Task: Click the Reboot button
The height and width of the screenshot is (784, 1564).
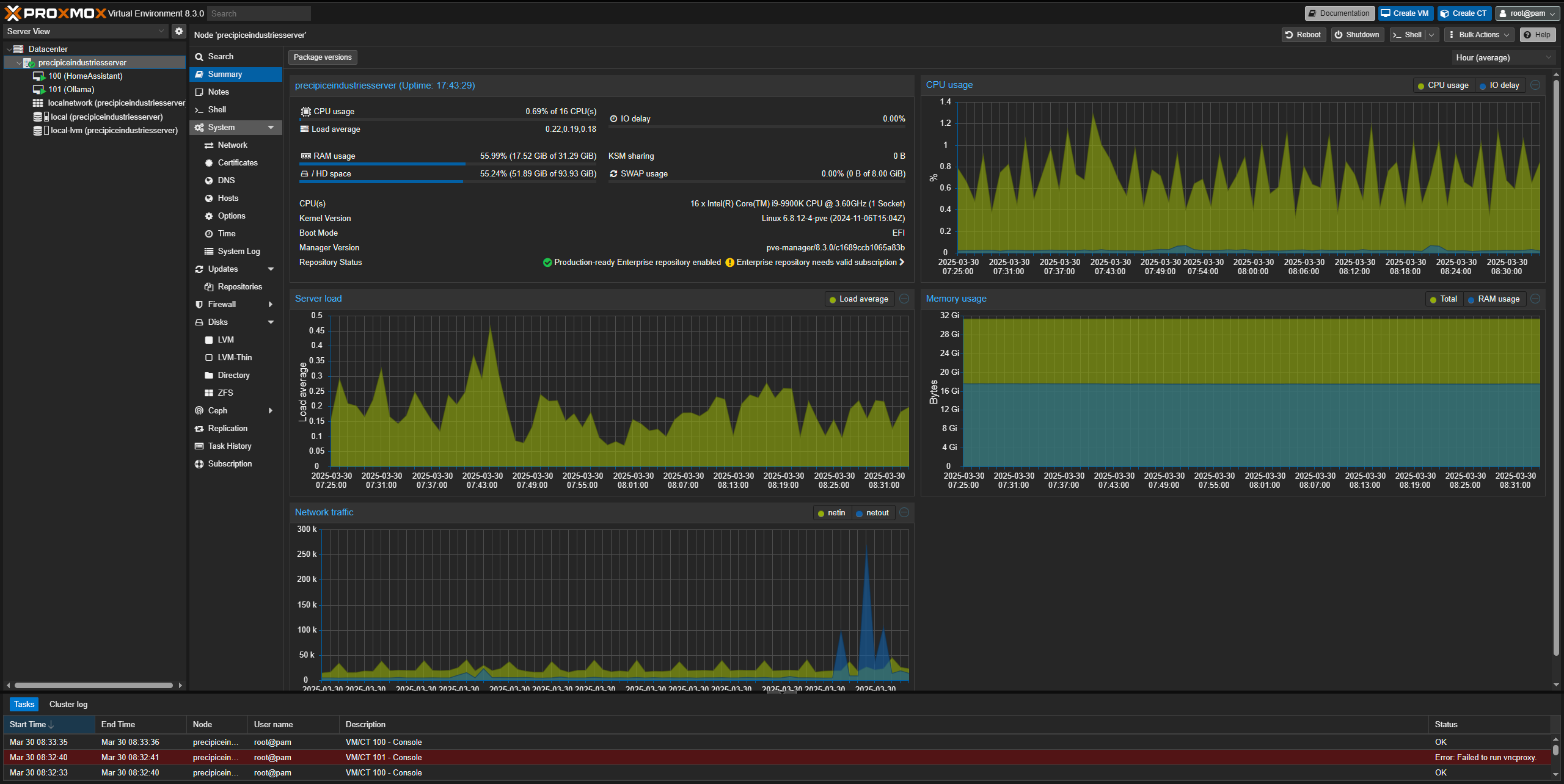Action: point(1303,35)
